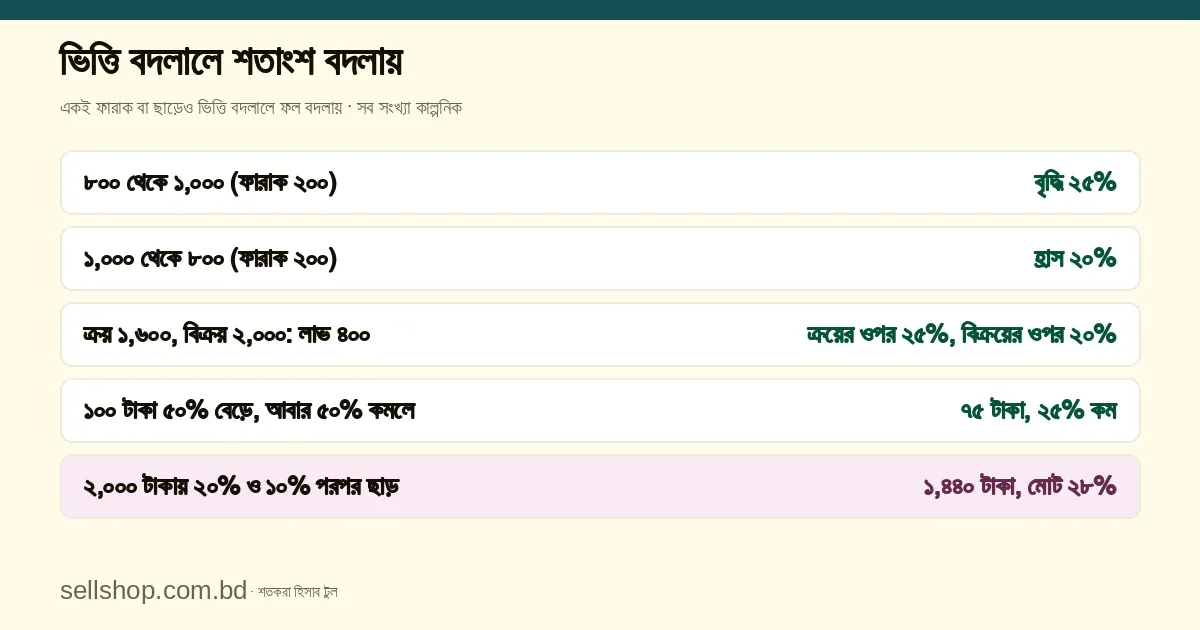1200x630 pixels.
Task: Select the highlighted row '২,০০০ টাকায় ২০% ও ১০% পরপর ছাড়'
Action: (600, 487)
